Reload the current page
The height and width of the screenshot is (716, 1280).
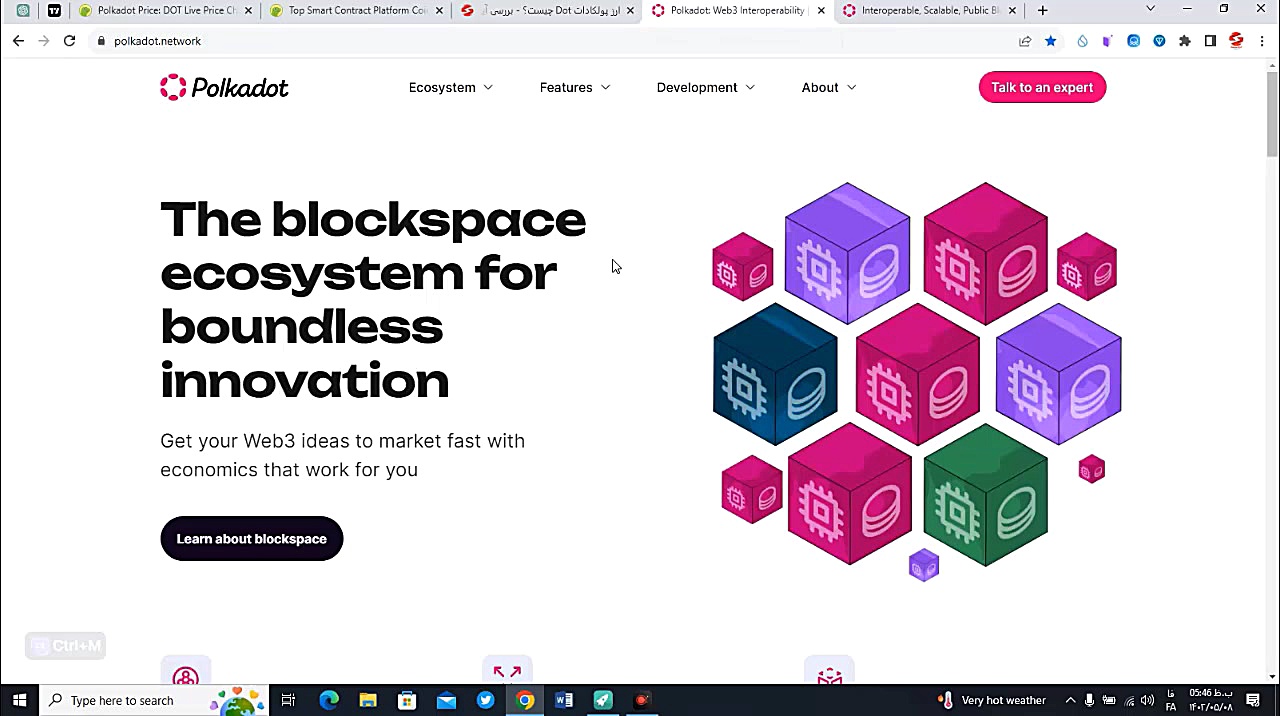[69, 41]
